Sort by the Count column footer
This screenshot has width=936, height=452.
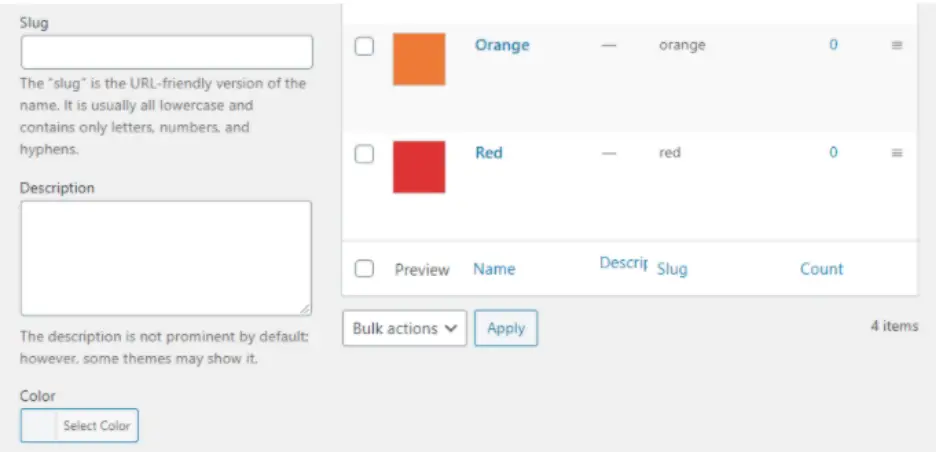coord(821,269)
